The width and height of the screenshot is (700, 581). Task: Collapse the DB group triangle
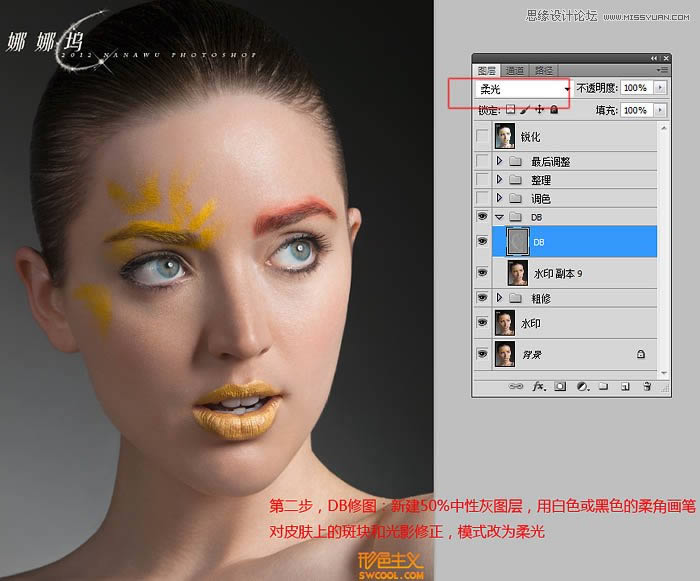pos(499,217)
